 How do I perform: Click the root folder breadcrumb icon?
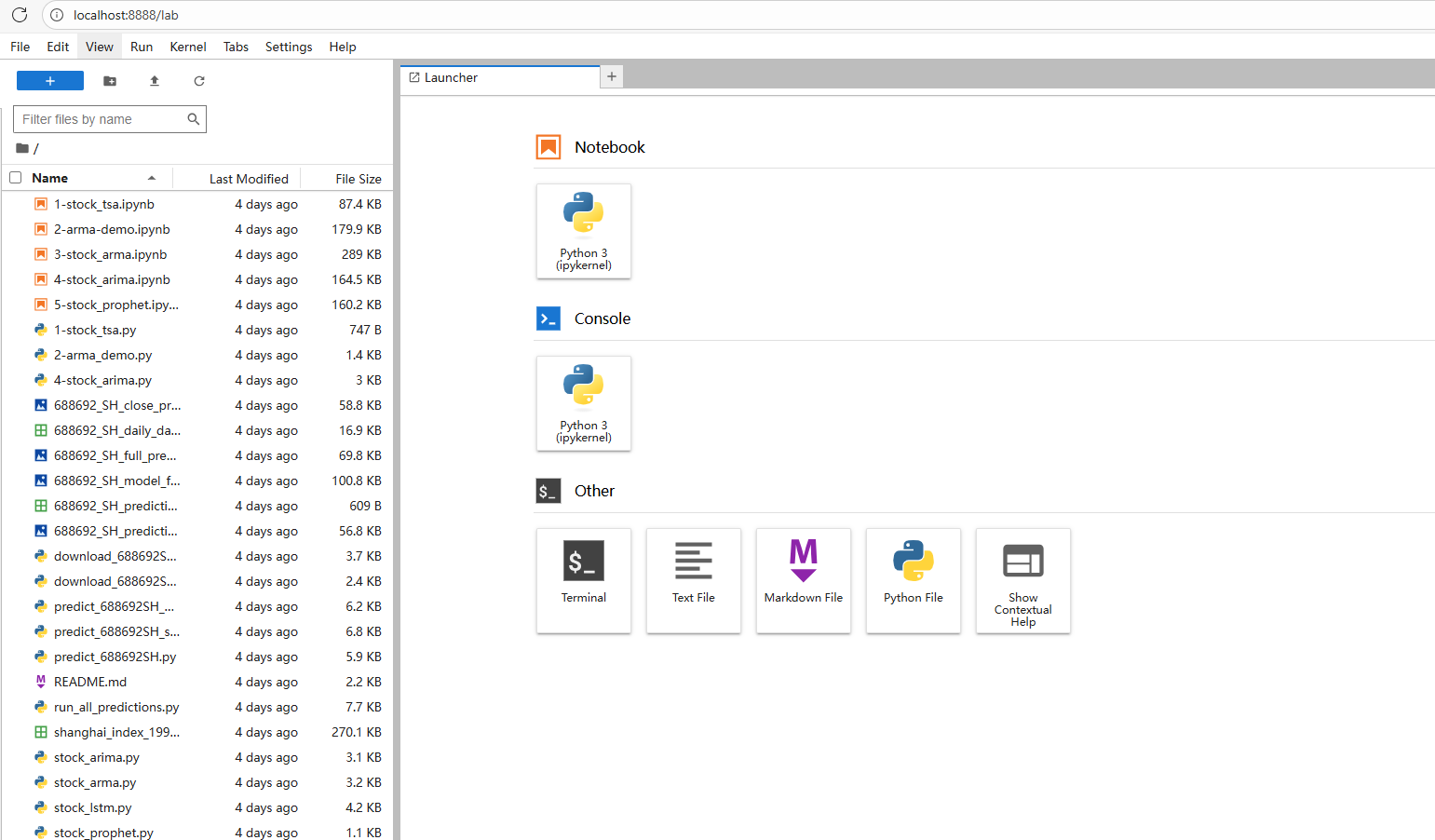[22, 148]
